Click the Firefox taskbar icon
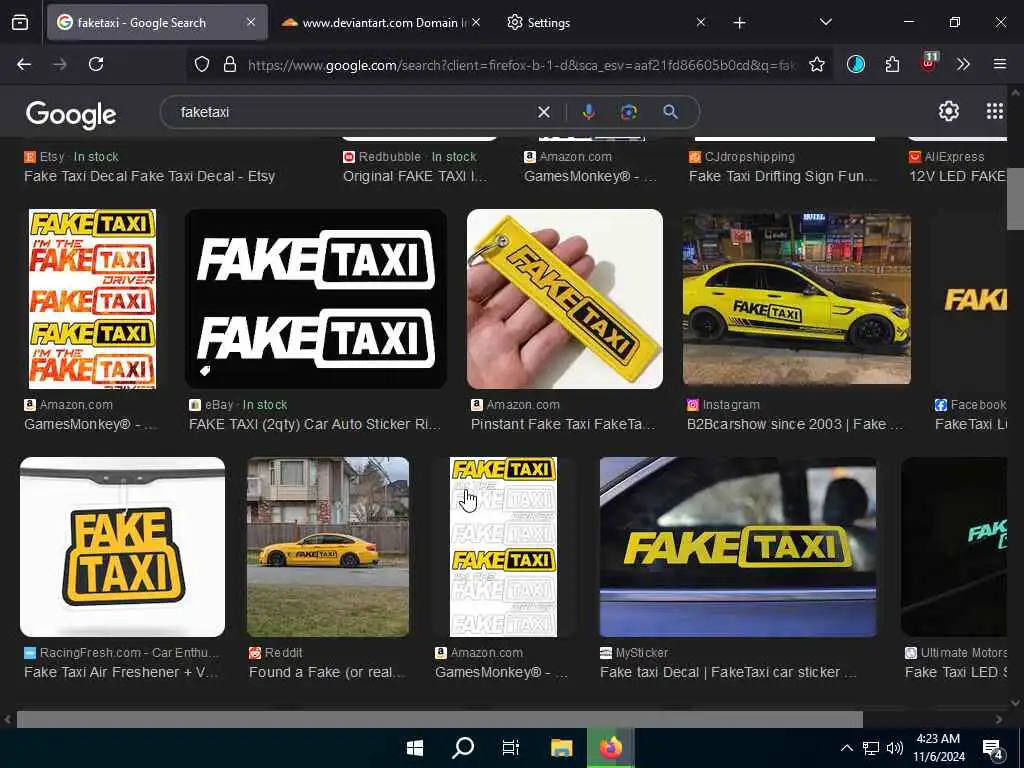Image resolution: width=1024 pixels, height=768 pixels. (x=611, y=748)
